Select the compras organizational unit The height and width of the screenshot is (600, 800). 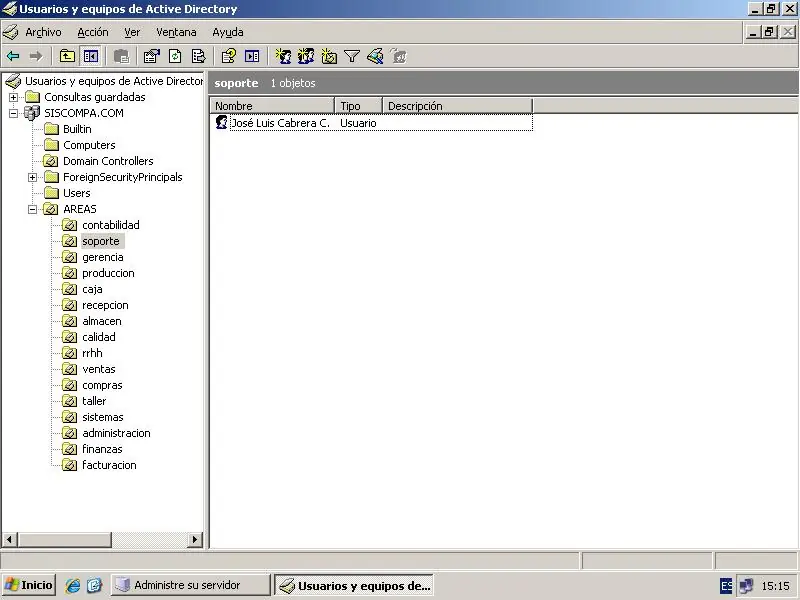(102, 385)
